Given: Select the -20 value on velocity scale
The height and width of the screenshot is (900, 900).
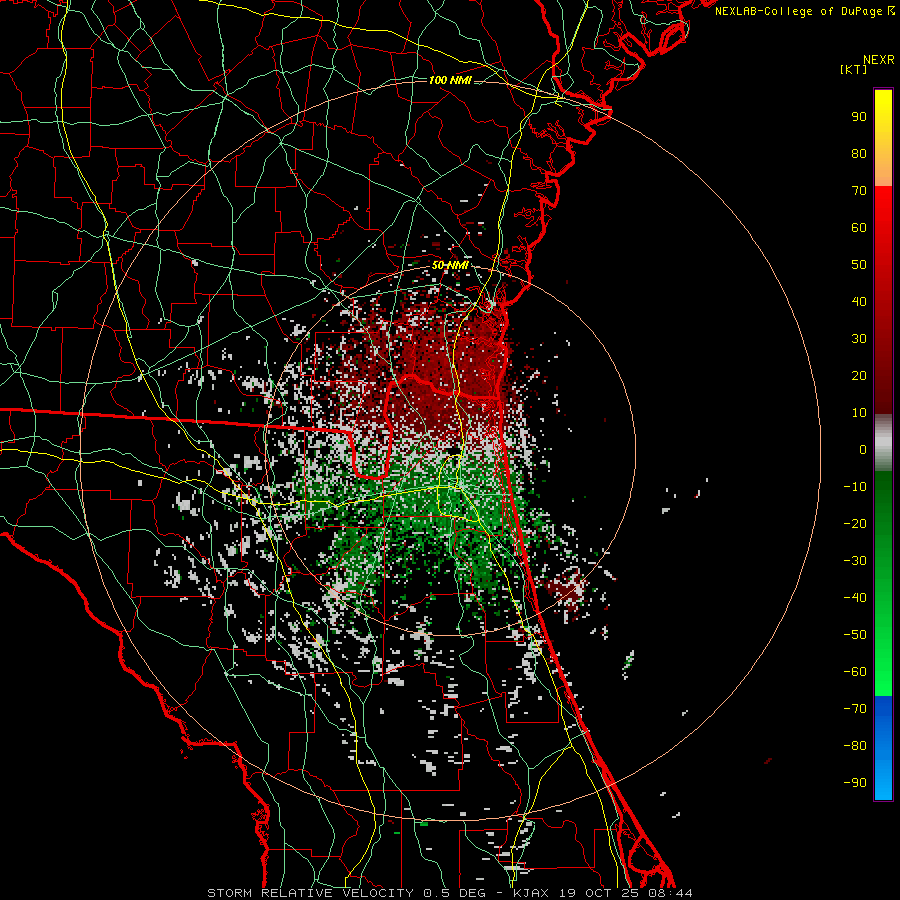Looking at the screenshot, I should 855,524.
